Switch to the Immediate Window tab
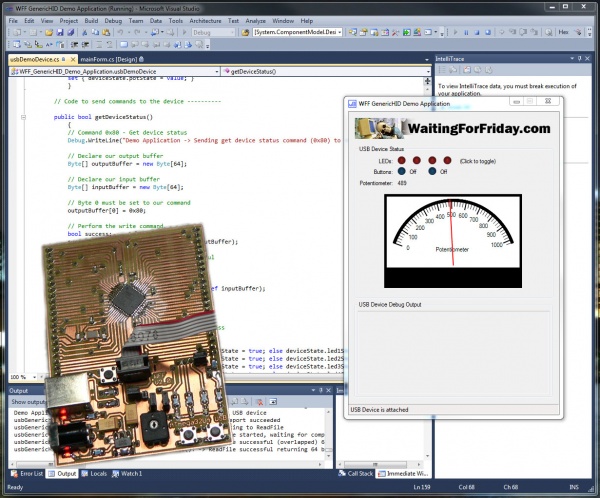 coord(403,474)
